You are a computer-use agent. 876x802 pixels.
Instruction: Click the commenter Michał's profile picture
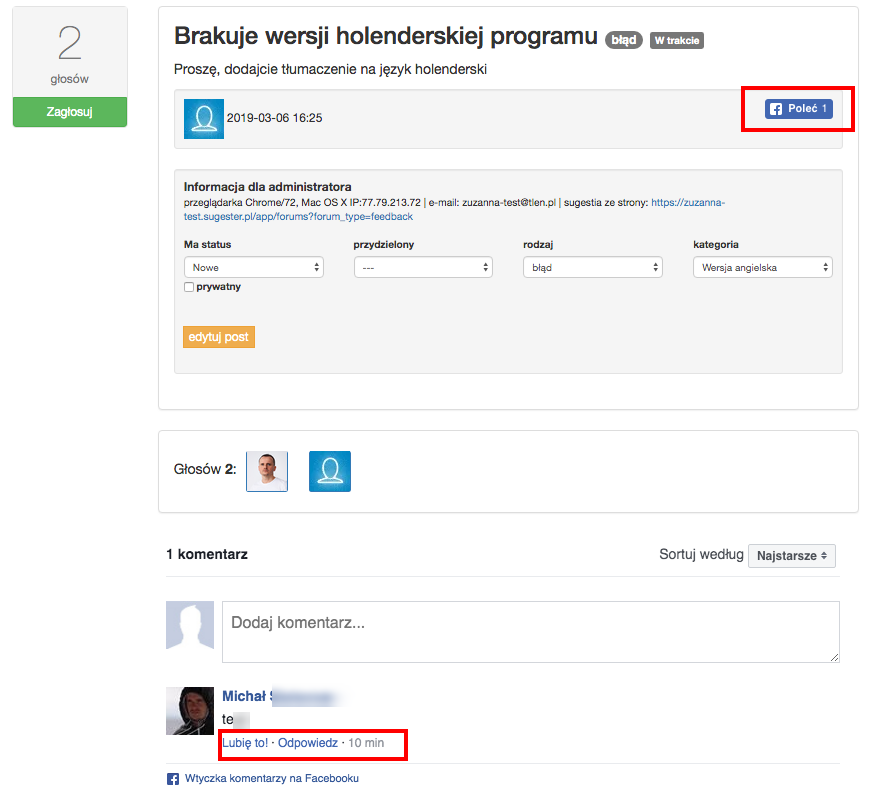coord(190,711)
